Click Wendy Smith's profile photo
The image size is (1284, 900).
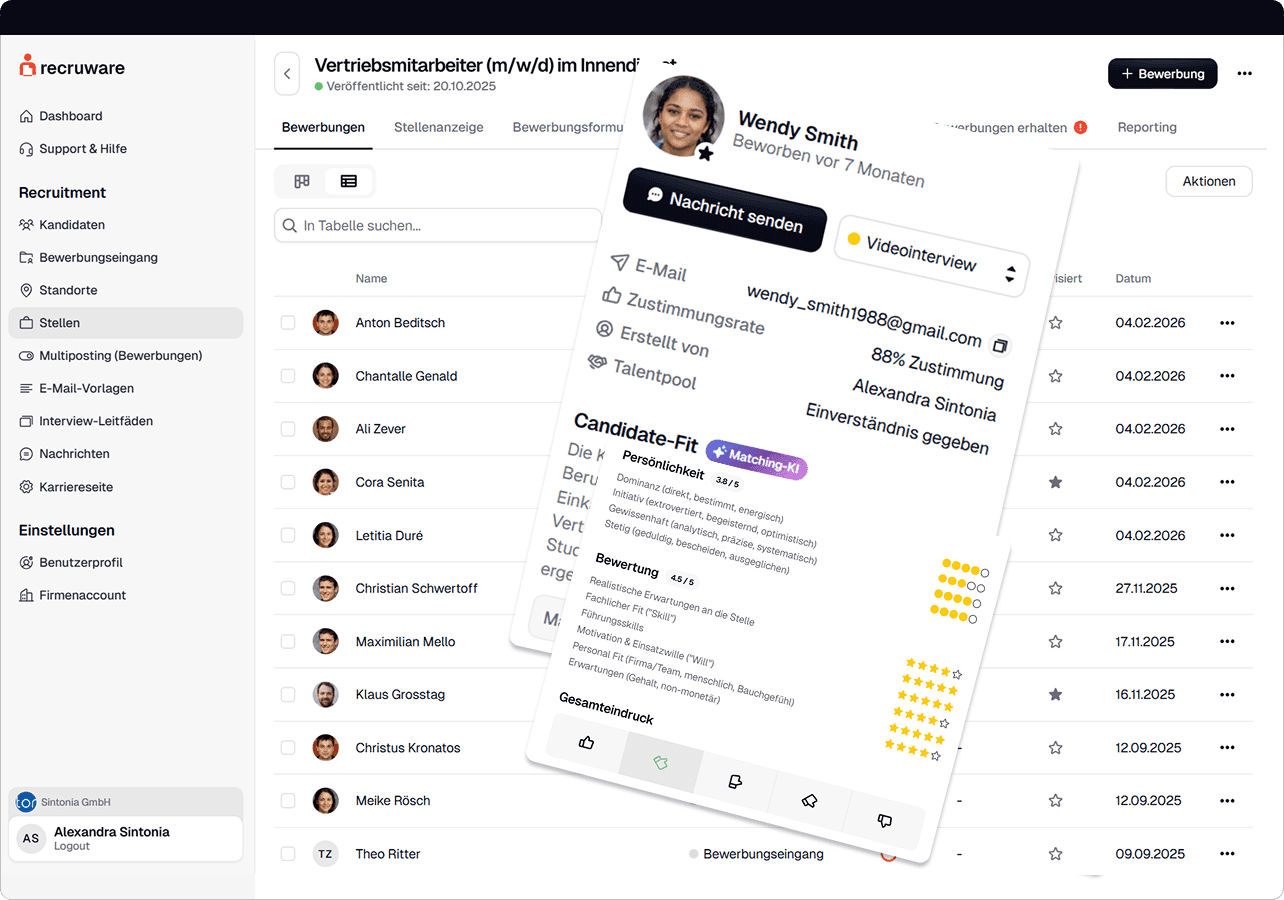(x=684, y=115)
